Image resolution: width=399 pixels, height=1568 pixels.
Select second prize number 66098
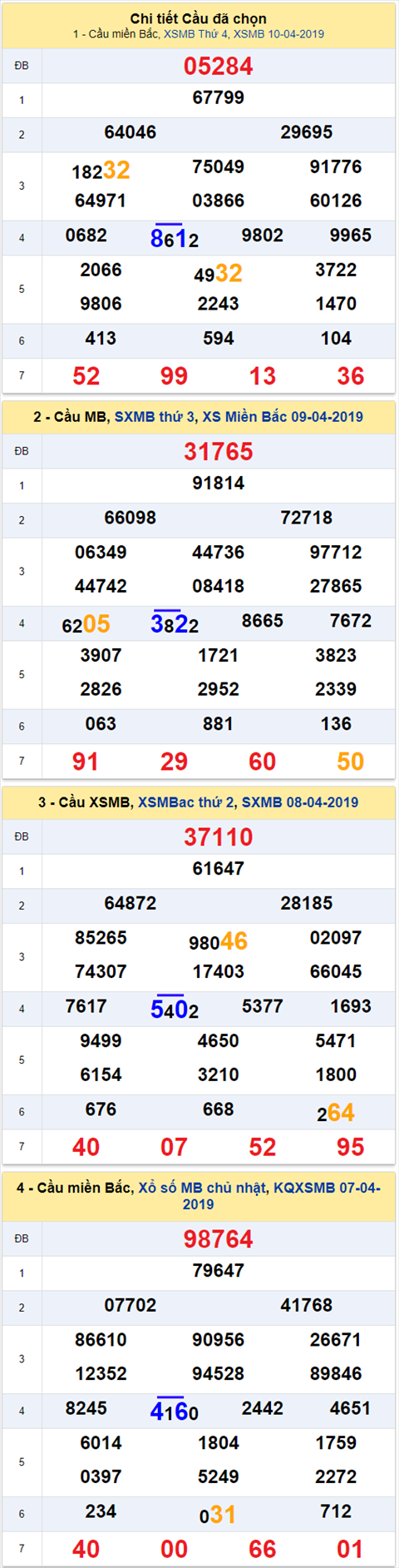pyautogui.click(x=131, y=518)
